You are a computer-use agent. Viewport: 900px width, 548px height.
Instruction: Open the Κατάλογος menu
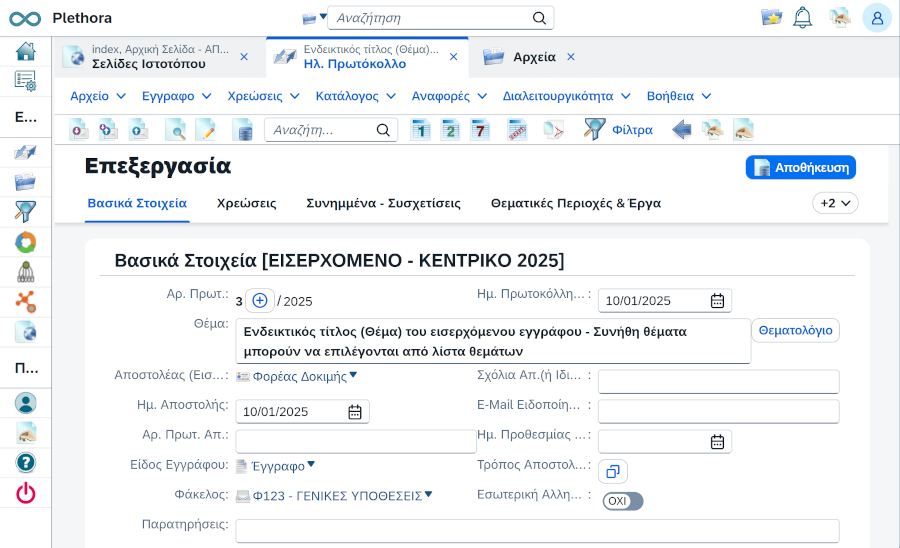tap(356, 96)
